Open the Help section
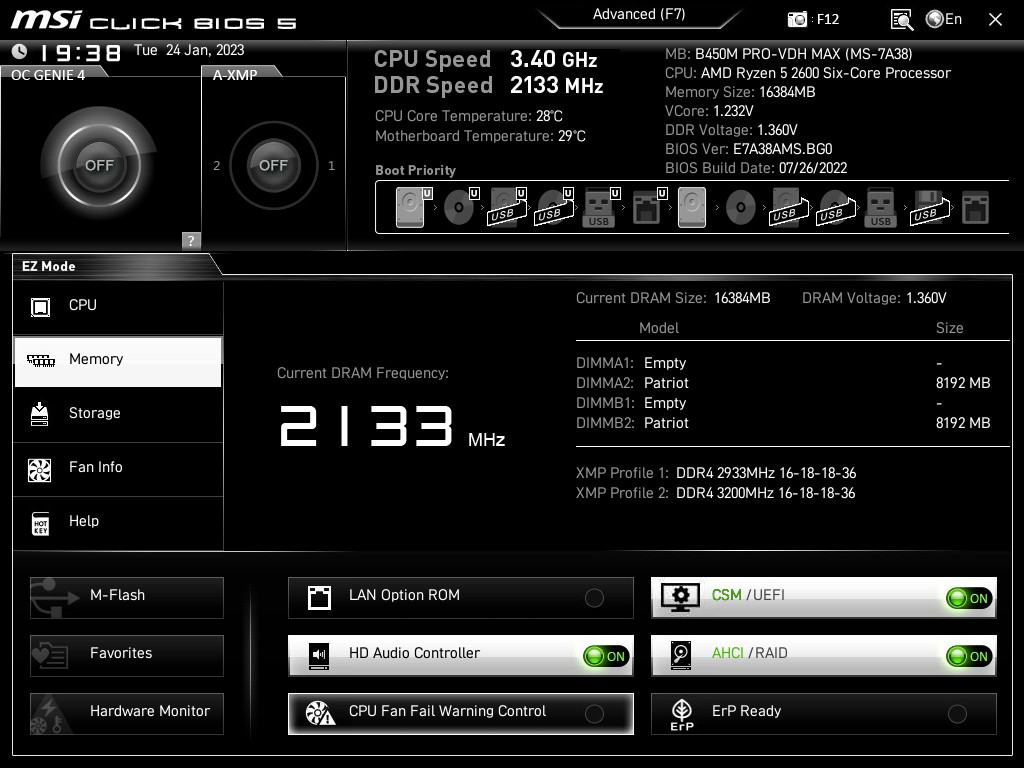The image size is (1024, 768). 118,522
